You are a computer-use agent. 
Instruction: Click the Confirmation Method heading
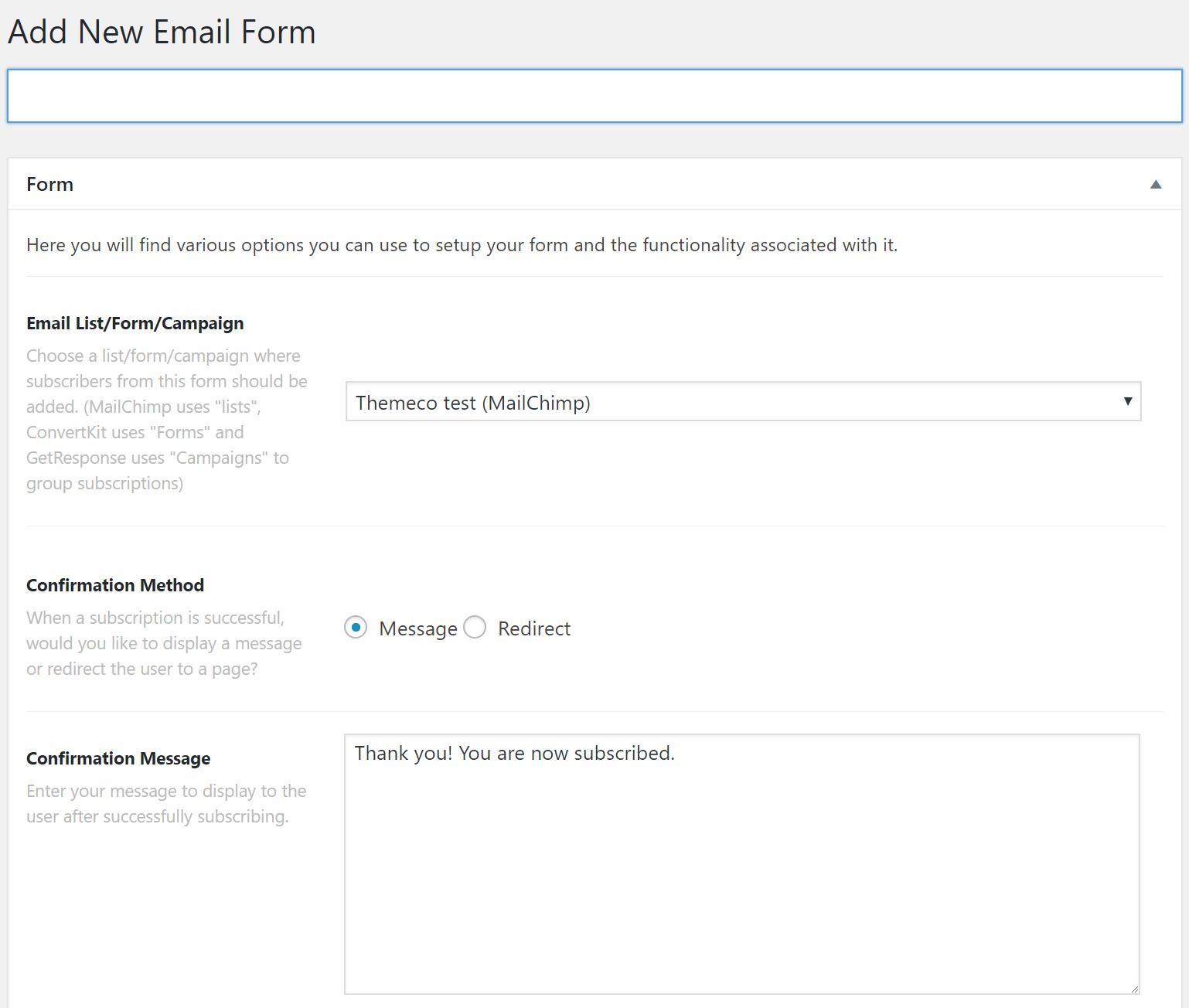[x=115, y=585]
